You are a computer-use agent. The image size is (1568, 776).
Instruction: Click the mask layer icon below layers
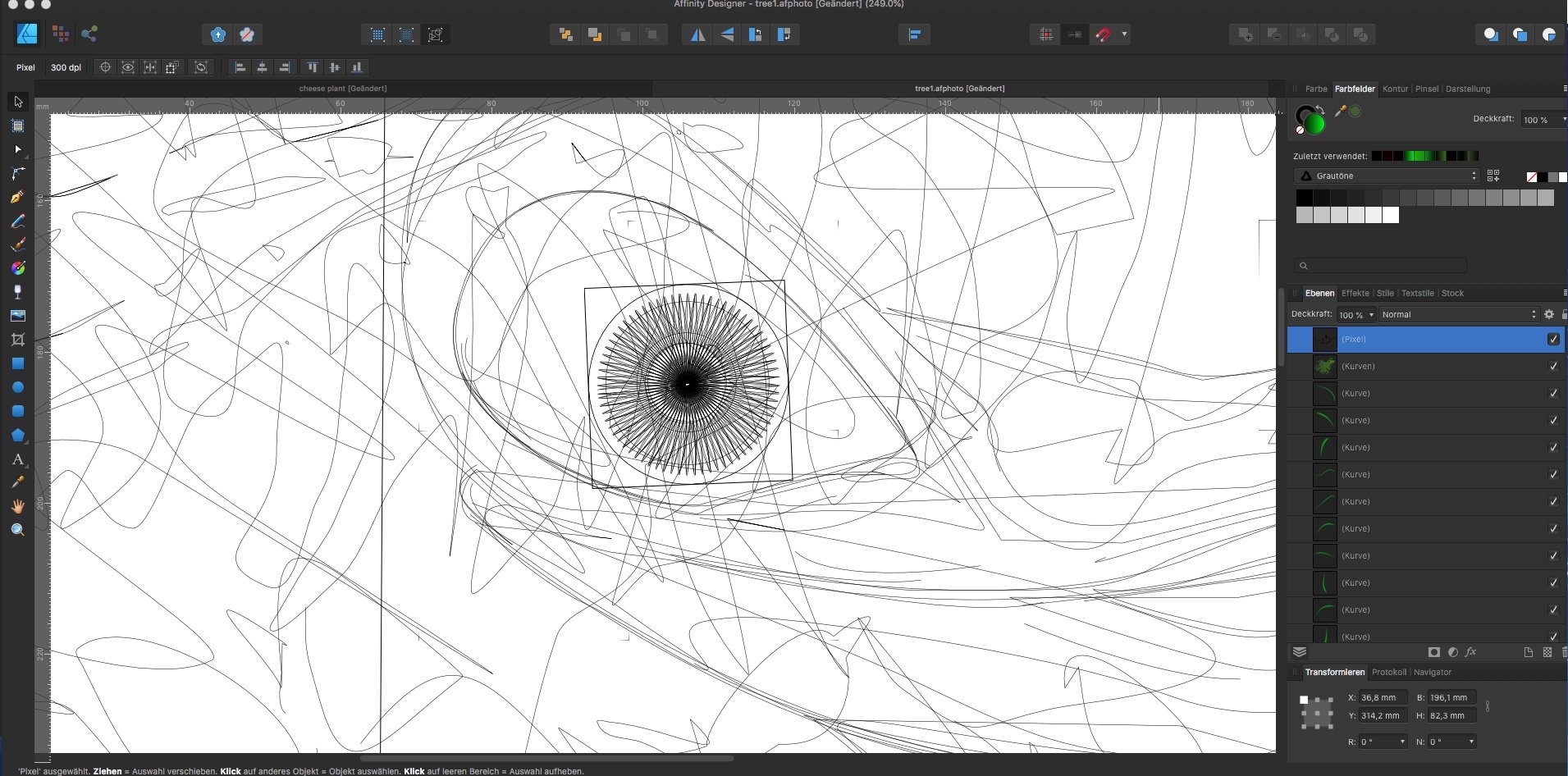pos(1433,652)
